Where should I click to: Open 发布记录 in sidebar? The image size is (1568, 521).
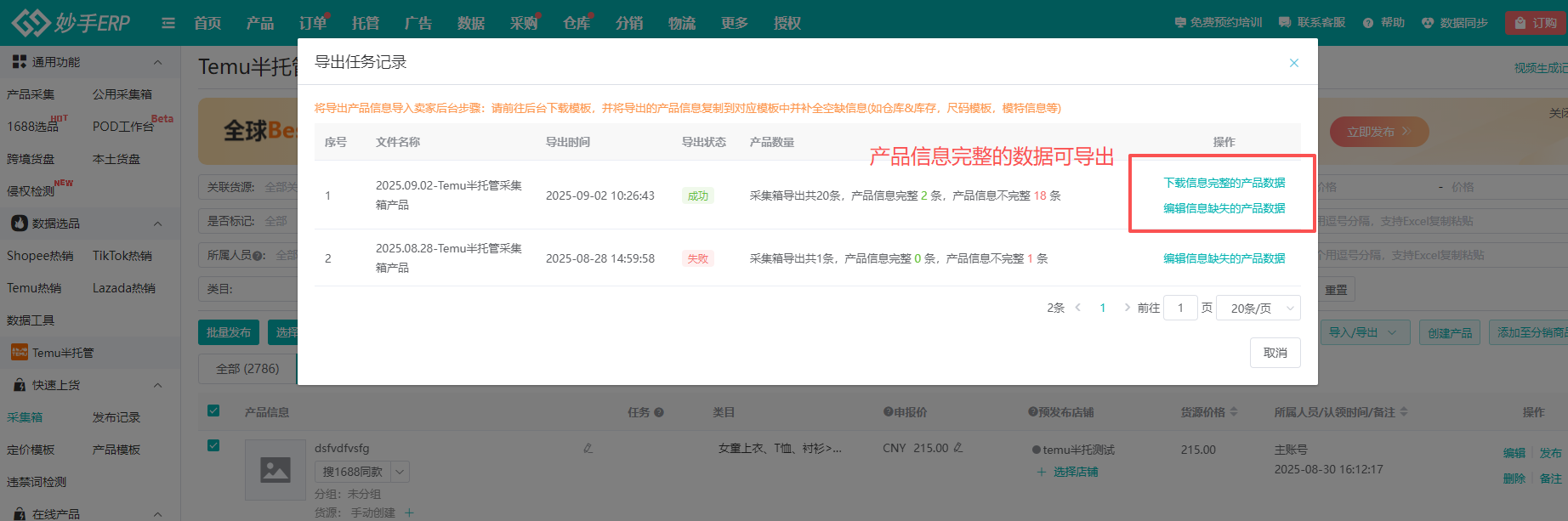[x=116, y=417]
